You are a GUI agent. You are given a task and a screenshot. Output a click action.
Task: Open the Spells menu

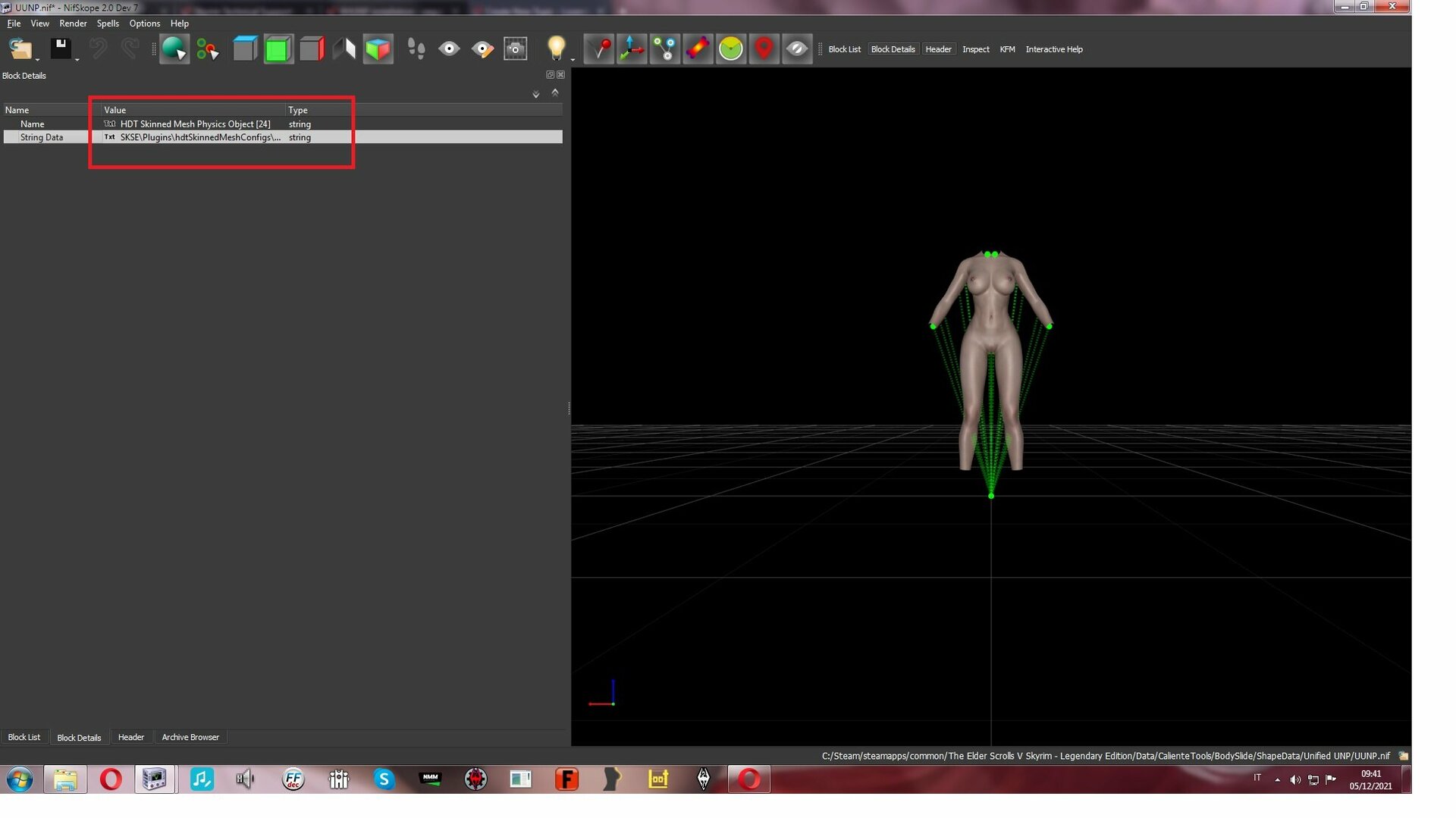pos(108,24)
